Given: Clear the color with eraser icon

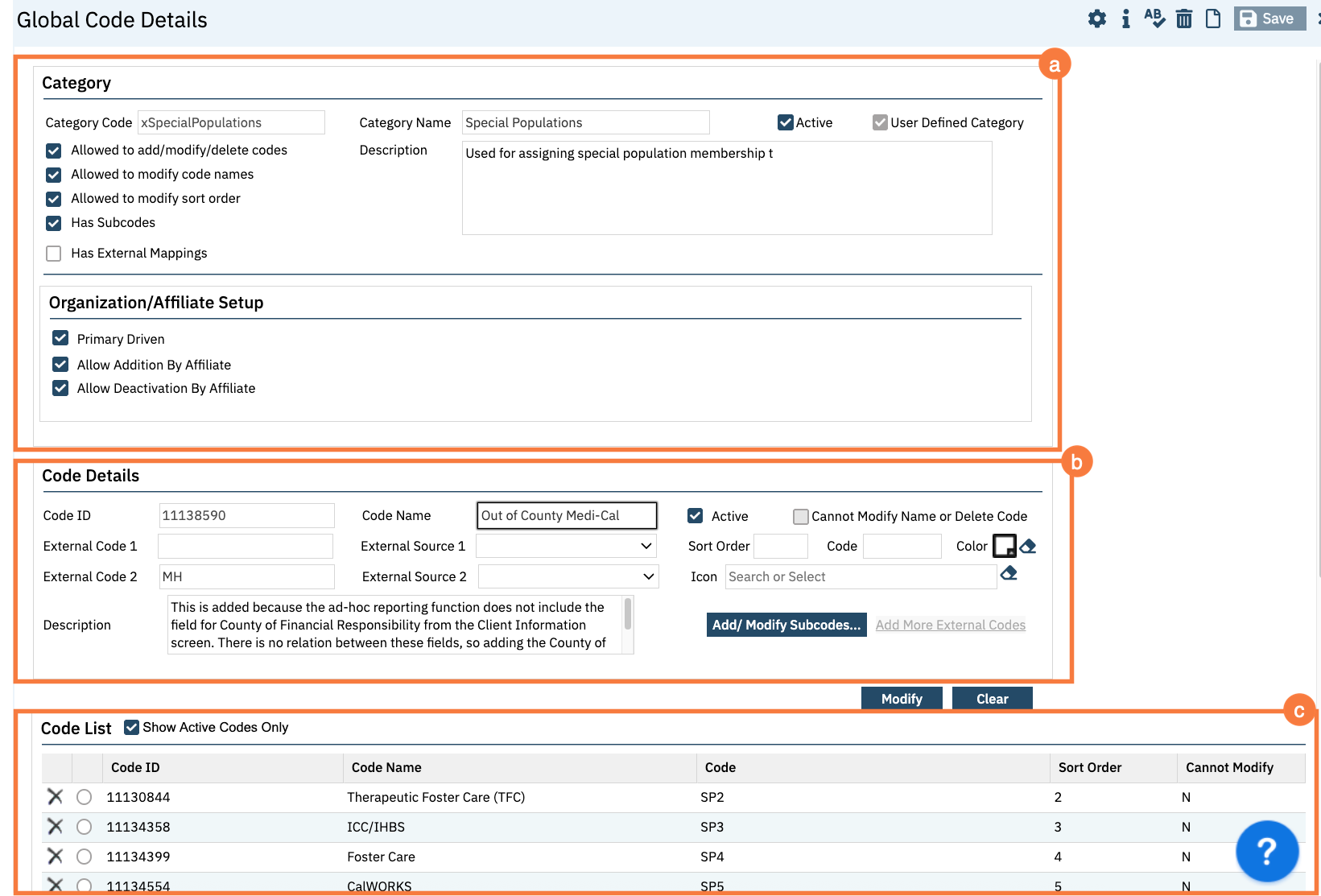Looking at the screenshot, I should [x=1028, y=547].
